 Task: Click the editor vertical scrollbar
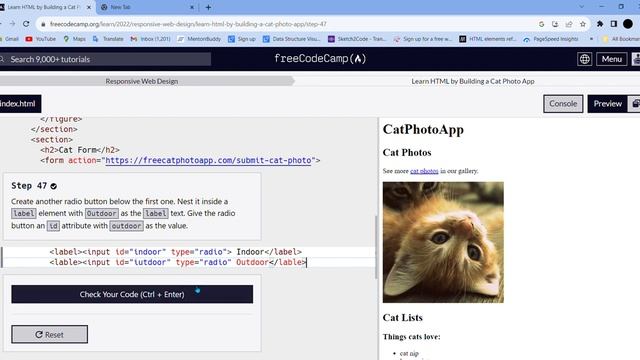coord(376,247)
